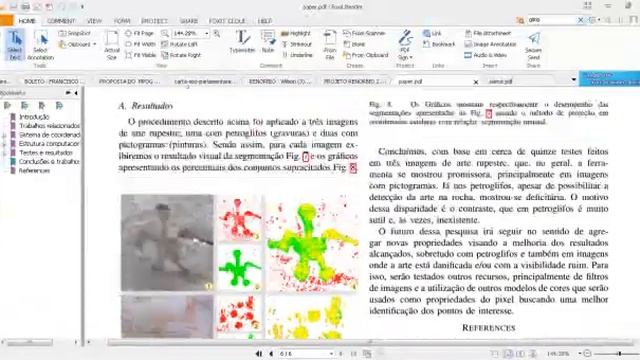Click inside the search text field
The image size is (640, 360).
click(x=551, y=20)
